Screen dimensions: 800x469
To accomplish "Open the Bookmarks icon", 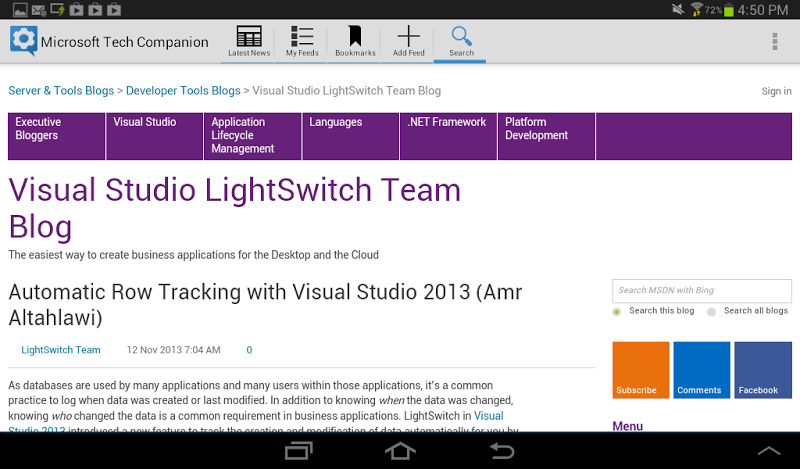I will (355, 41).
